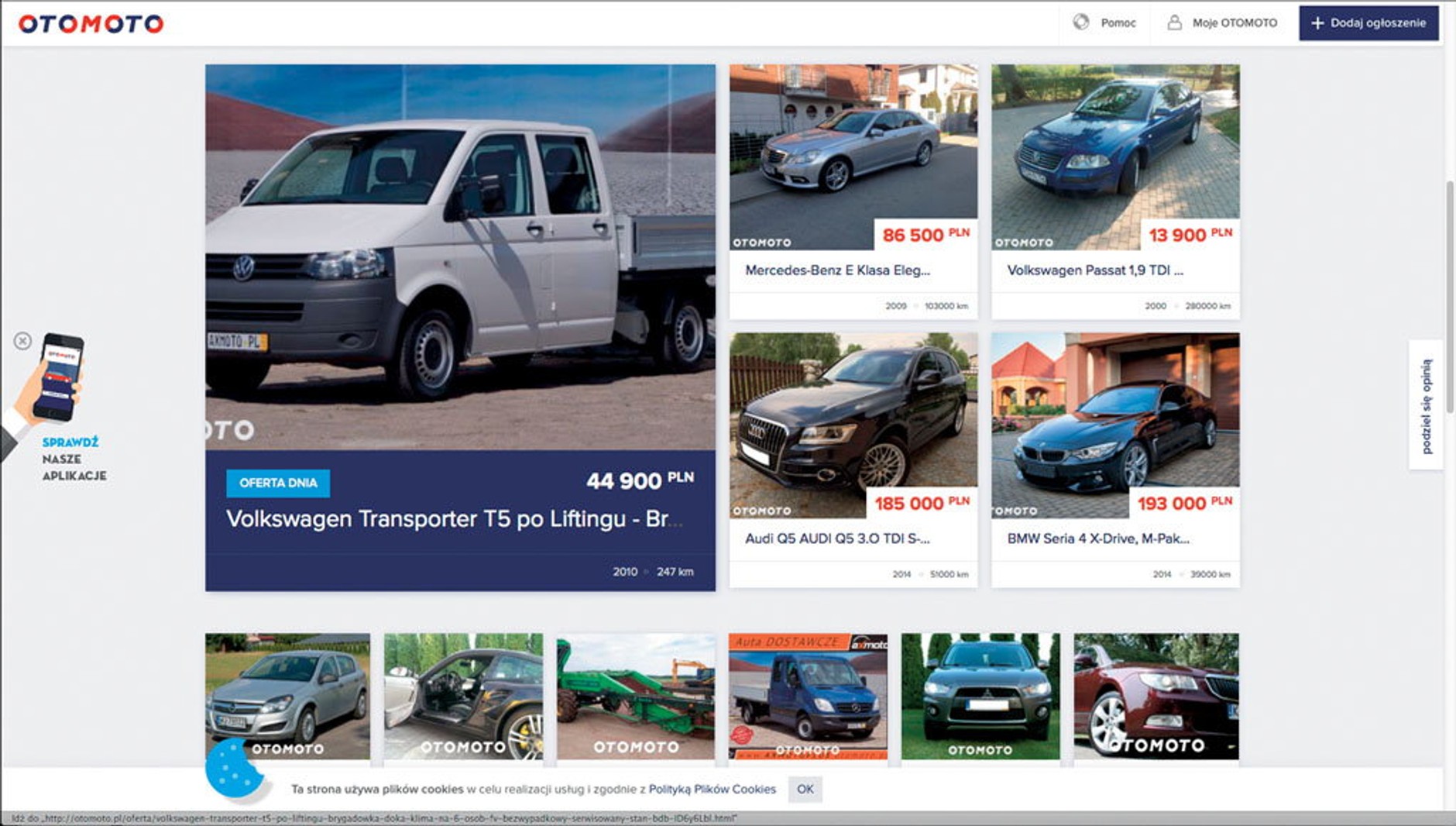This screenshot has width=1456, height=826.
Task: Open the Audi Q5 3.0 TDI listing
Action: [x=836, y=539]
